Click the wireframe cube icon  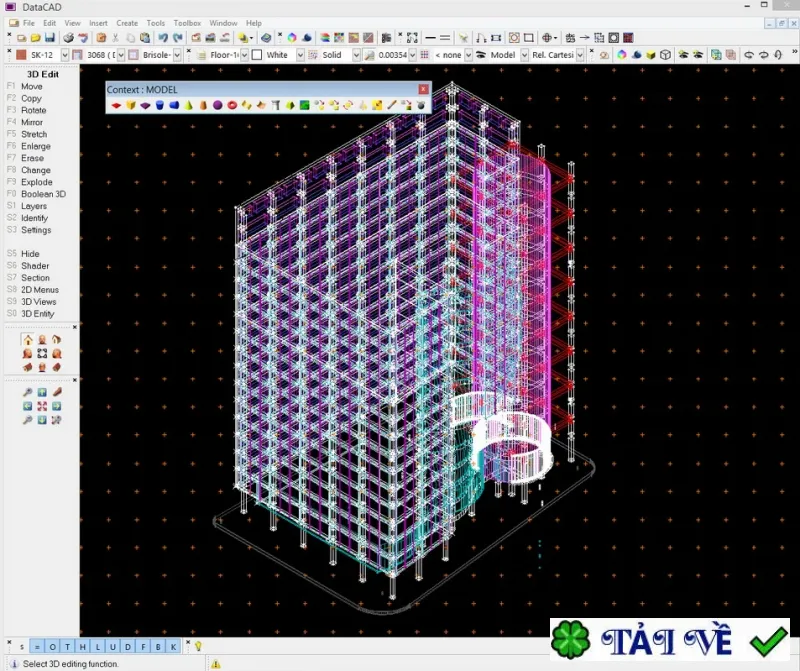click(665, 55)
